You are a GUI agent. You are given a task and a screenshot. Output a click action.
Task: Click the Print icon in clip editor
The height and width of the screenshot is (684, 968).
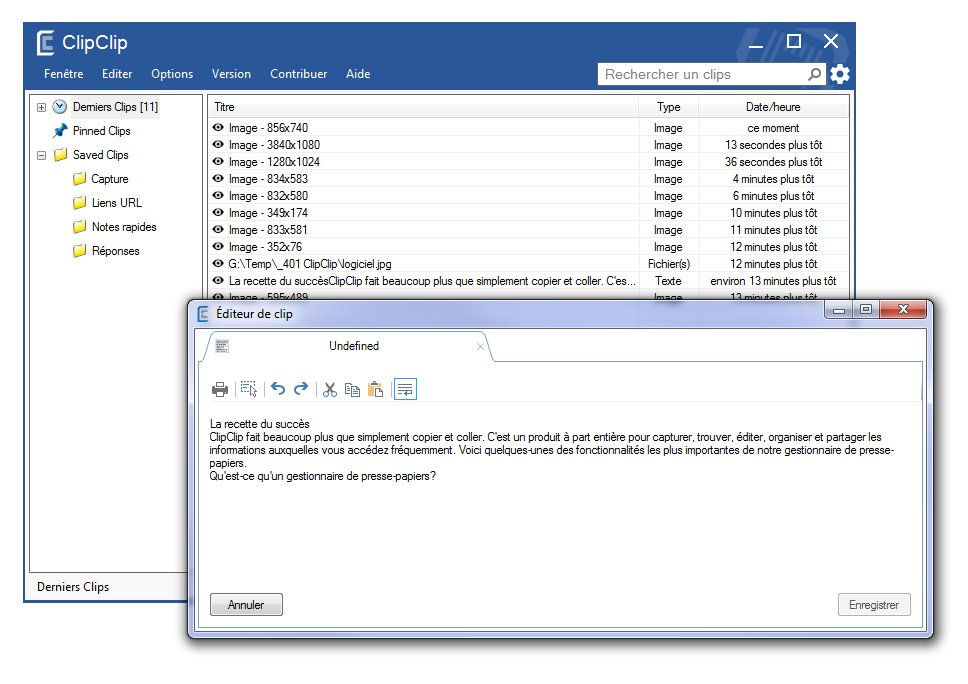(220, 390)
